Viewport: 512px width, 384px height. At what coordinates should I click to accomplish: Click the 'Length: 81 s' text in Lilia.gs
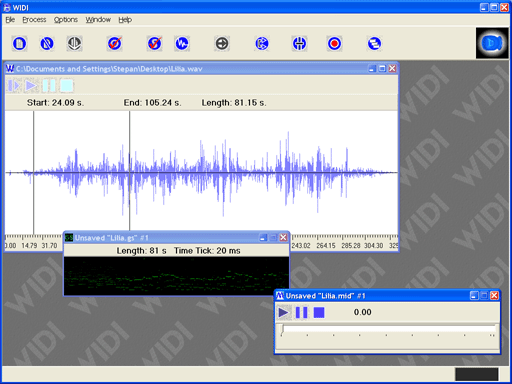[141, 251]
